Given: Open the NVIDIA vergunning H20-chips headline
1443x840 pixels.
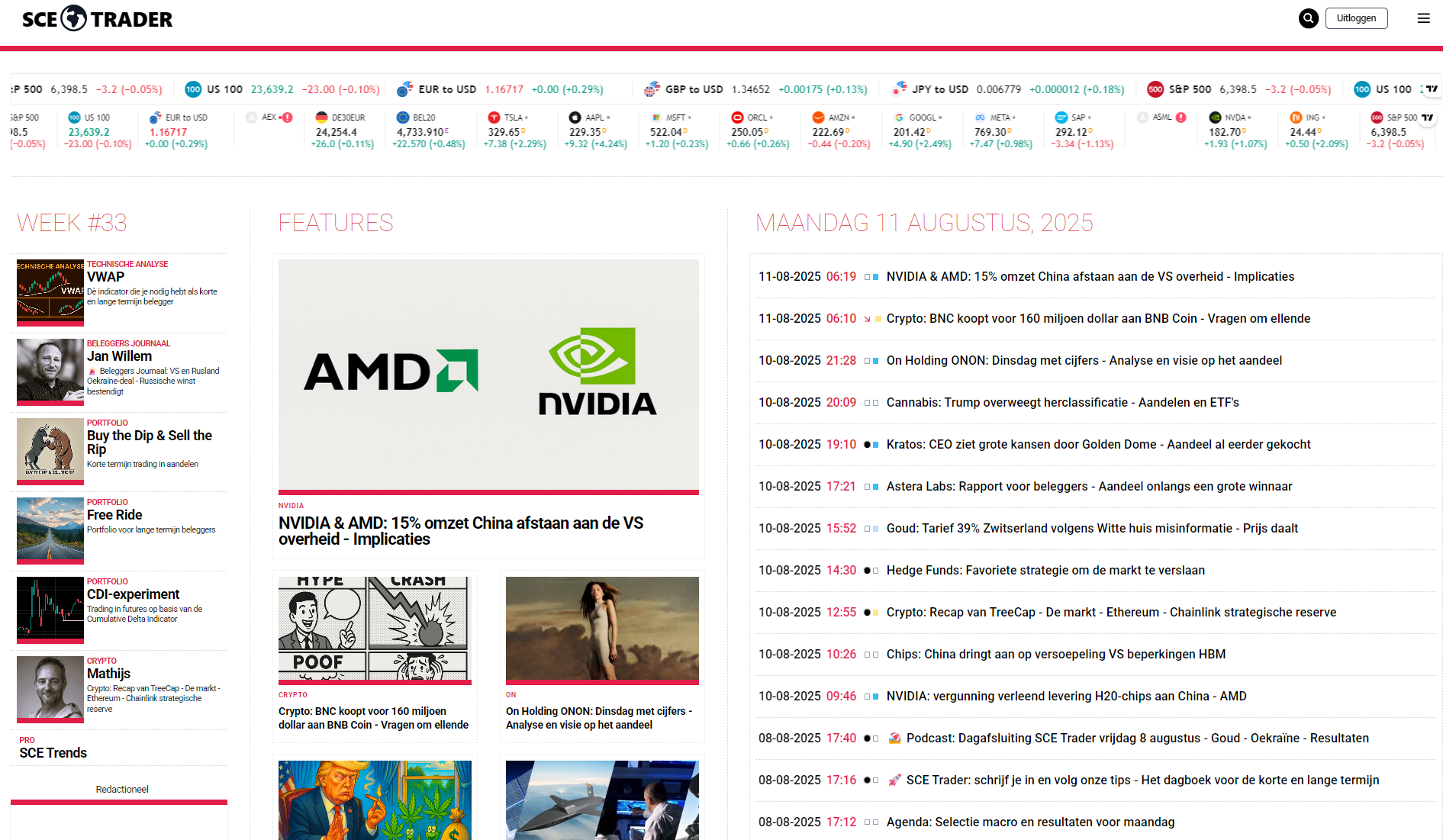Looking at the screenshot, I should click(1067, 697).
